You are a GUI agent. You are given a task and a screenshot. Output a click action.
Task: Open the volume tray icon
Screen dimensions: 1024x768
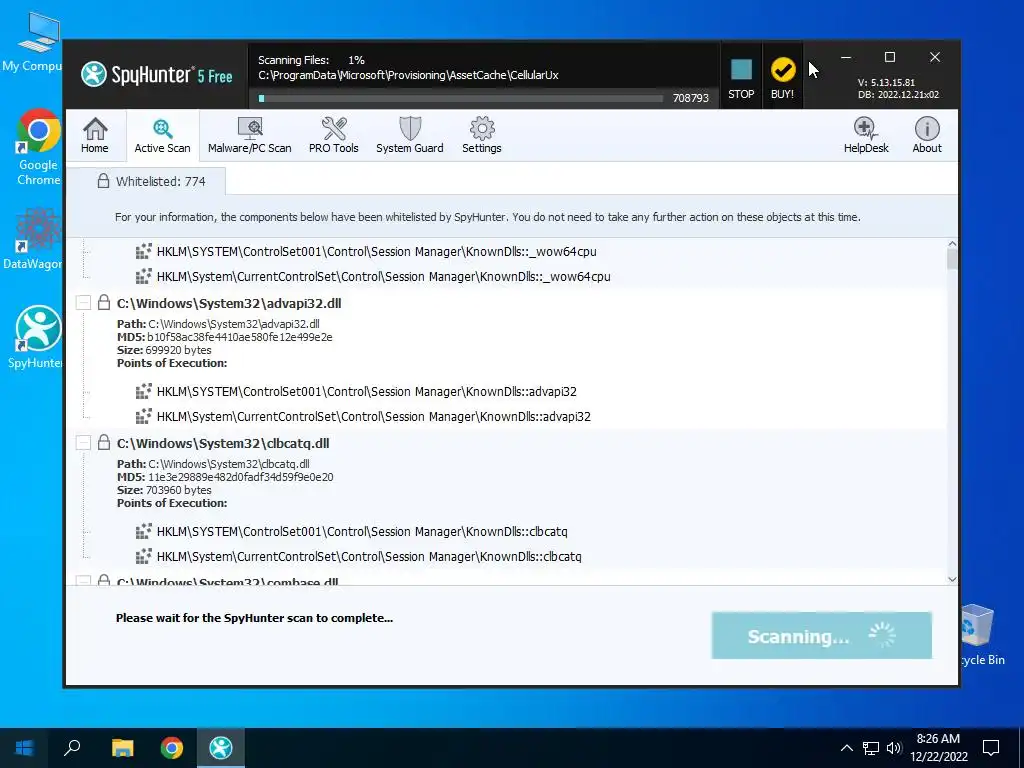click(894, 748)
